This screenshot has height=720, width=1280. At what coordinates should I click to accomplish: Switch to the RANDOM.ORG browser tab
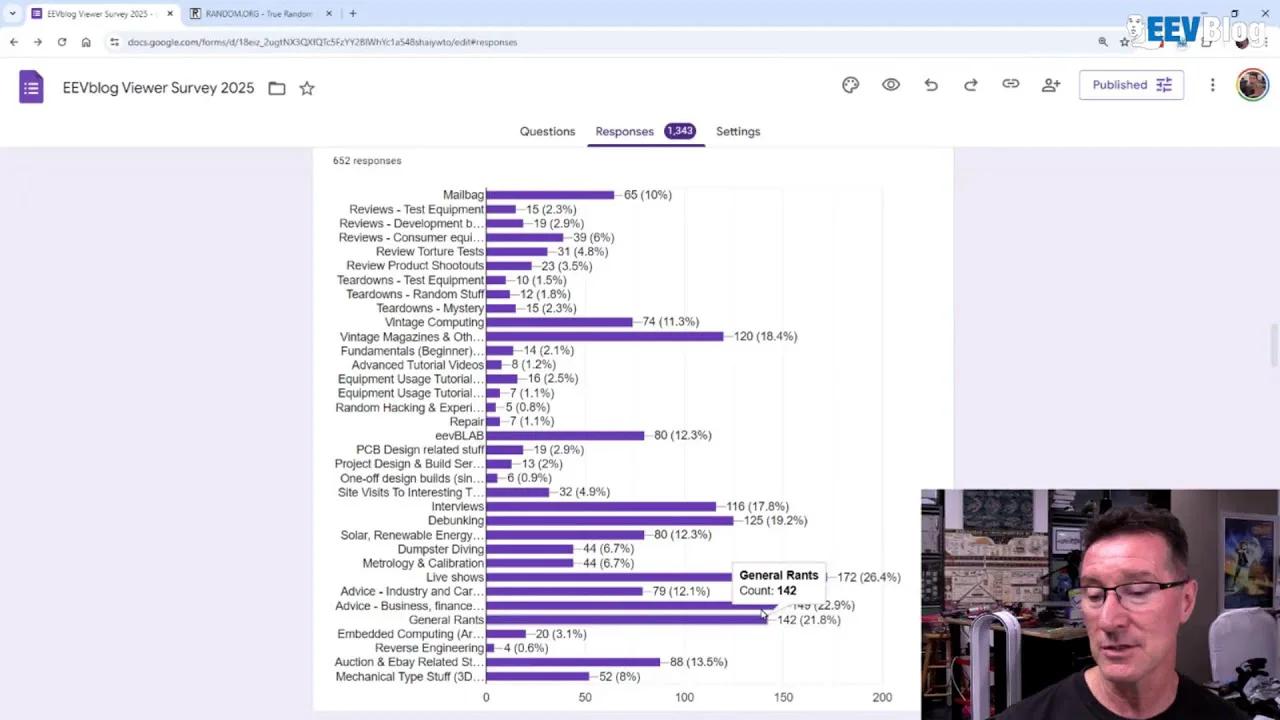coord(258,14)
